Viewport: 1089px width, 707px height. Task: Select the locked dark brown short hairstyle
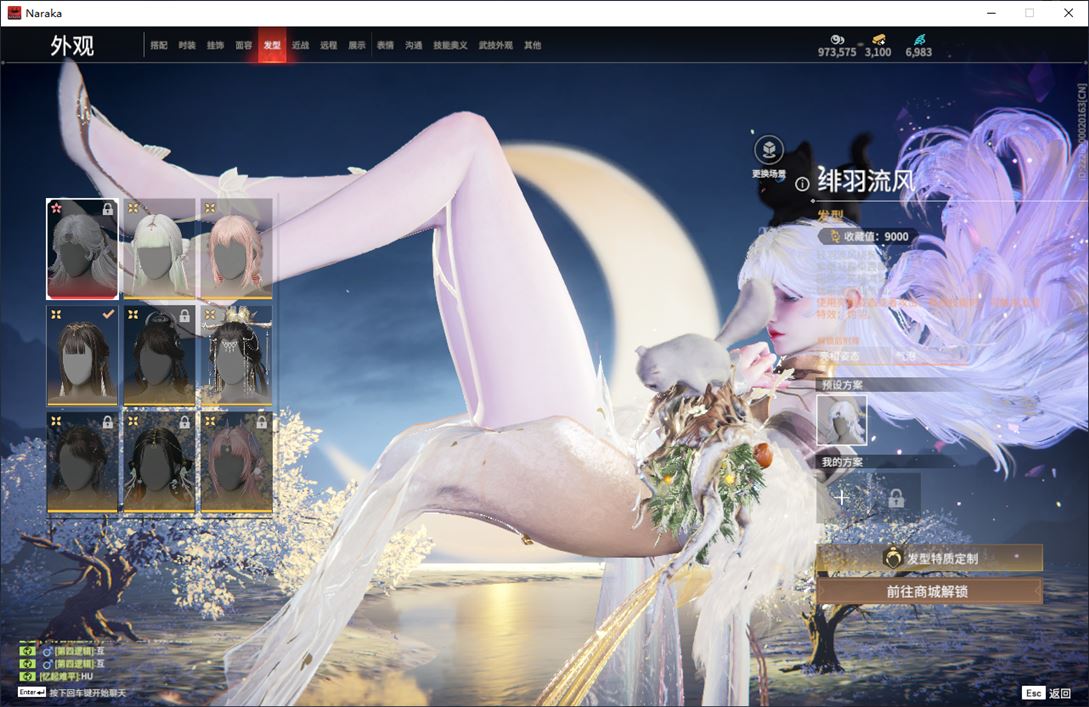coord(82,462)
